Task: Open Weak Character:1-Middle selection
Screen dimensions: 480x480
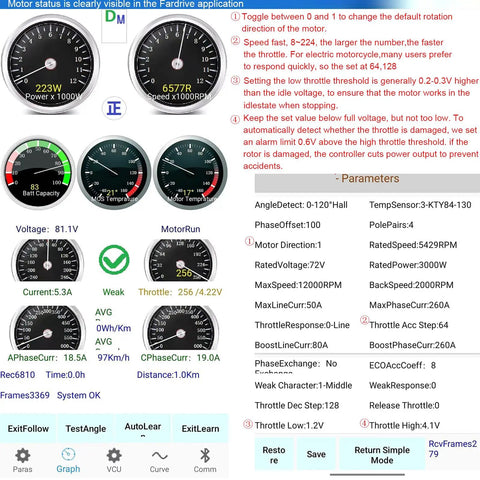Action: pyautogui.click(x=303, y=385)
